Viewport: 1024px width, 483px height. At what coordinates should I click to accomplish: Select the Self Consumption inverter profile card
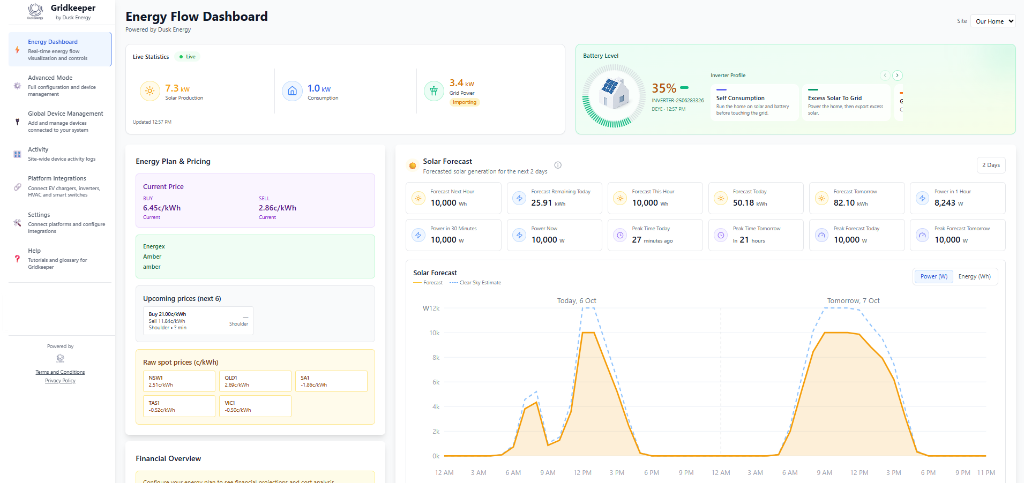754,102
